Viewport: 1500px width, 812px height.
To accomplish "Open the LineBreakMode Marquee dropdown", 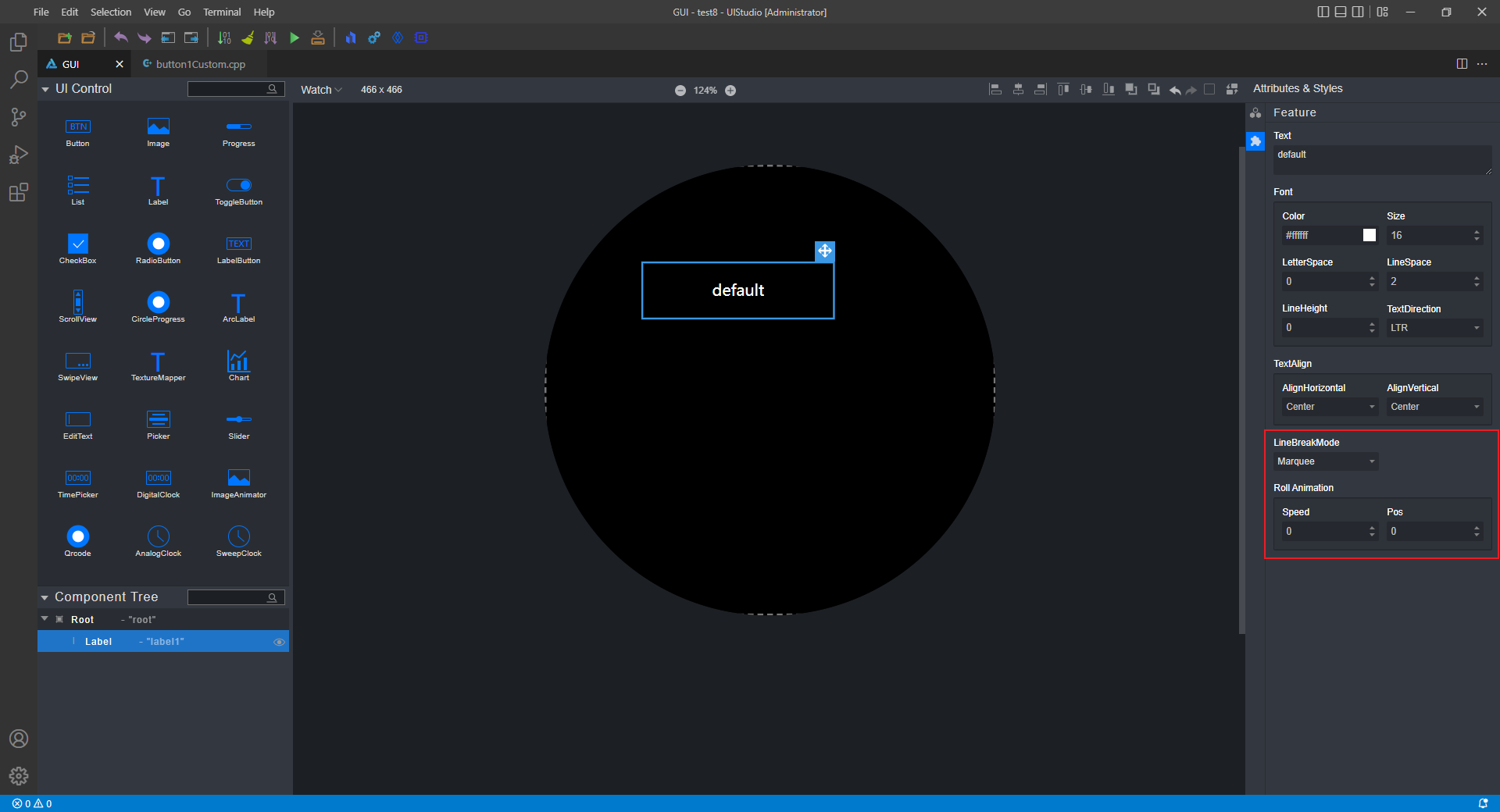I will [1325, 461].
